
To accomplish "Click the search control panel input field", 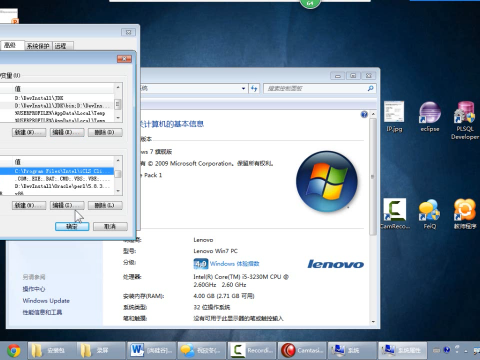I will coord(315,88).
